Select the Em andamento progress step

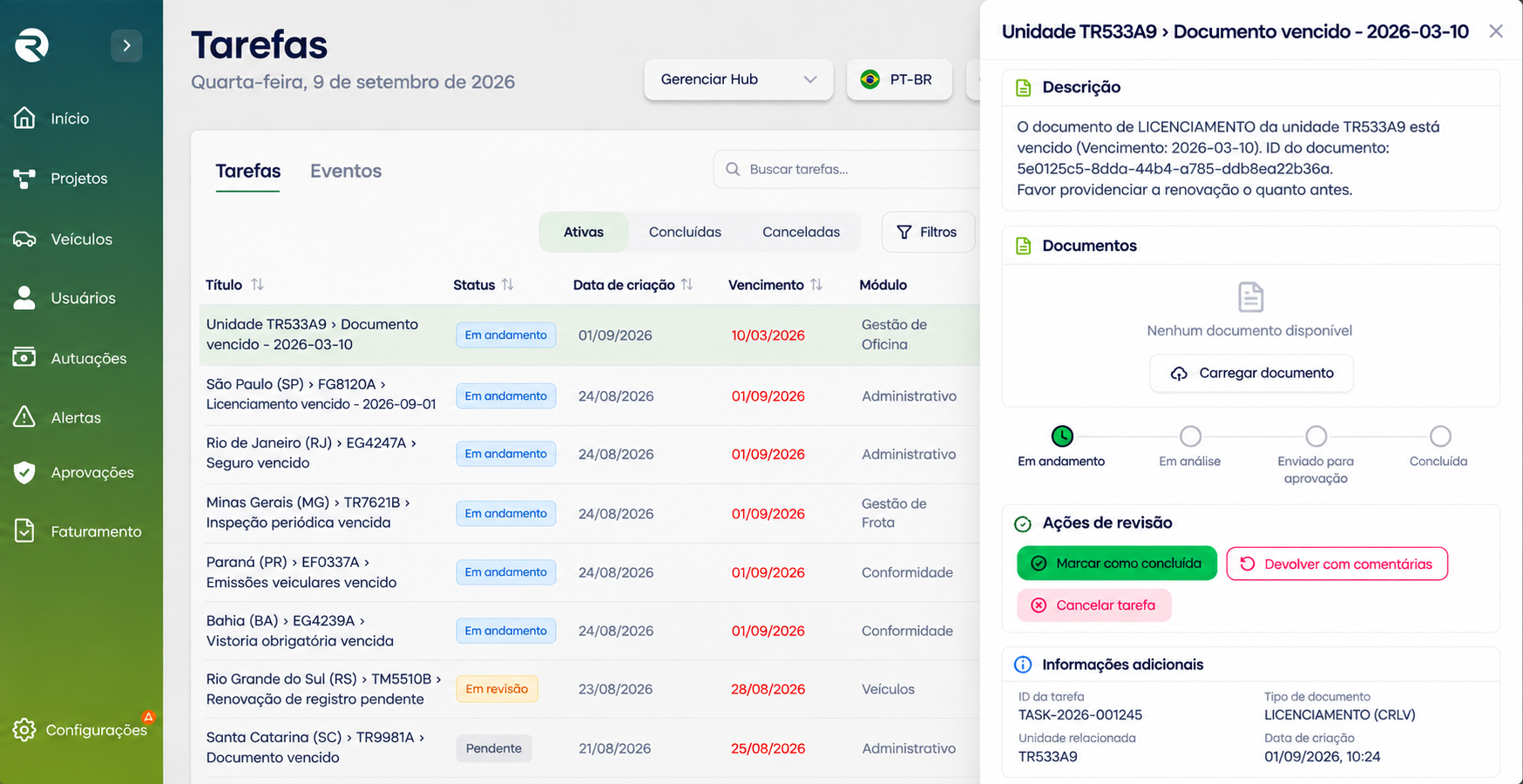[1061, 436]
